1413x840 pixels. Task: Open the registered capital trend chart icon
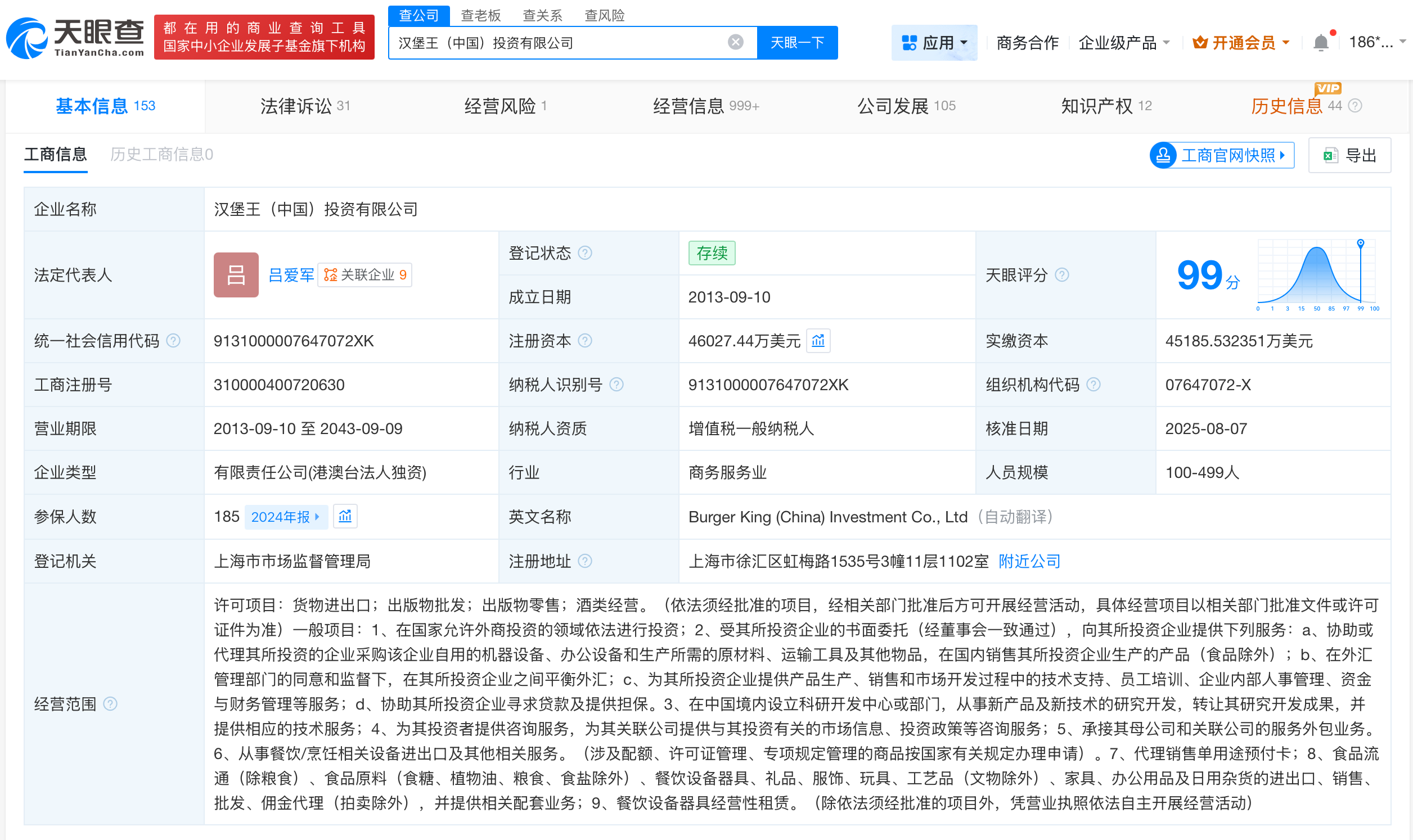pos(817,341)
